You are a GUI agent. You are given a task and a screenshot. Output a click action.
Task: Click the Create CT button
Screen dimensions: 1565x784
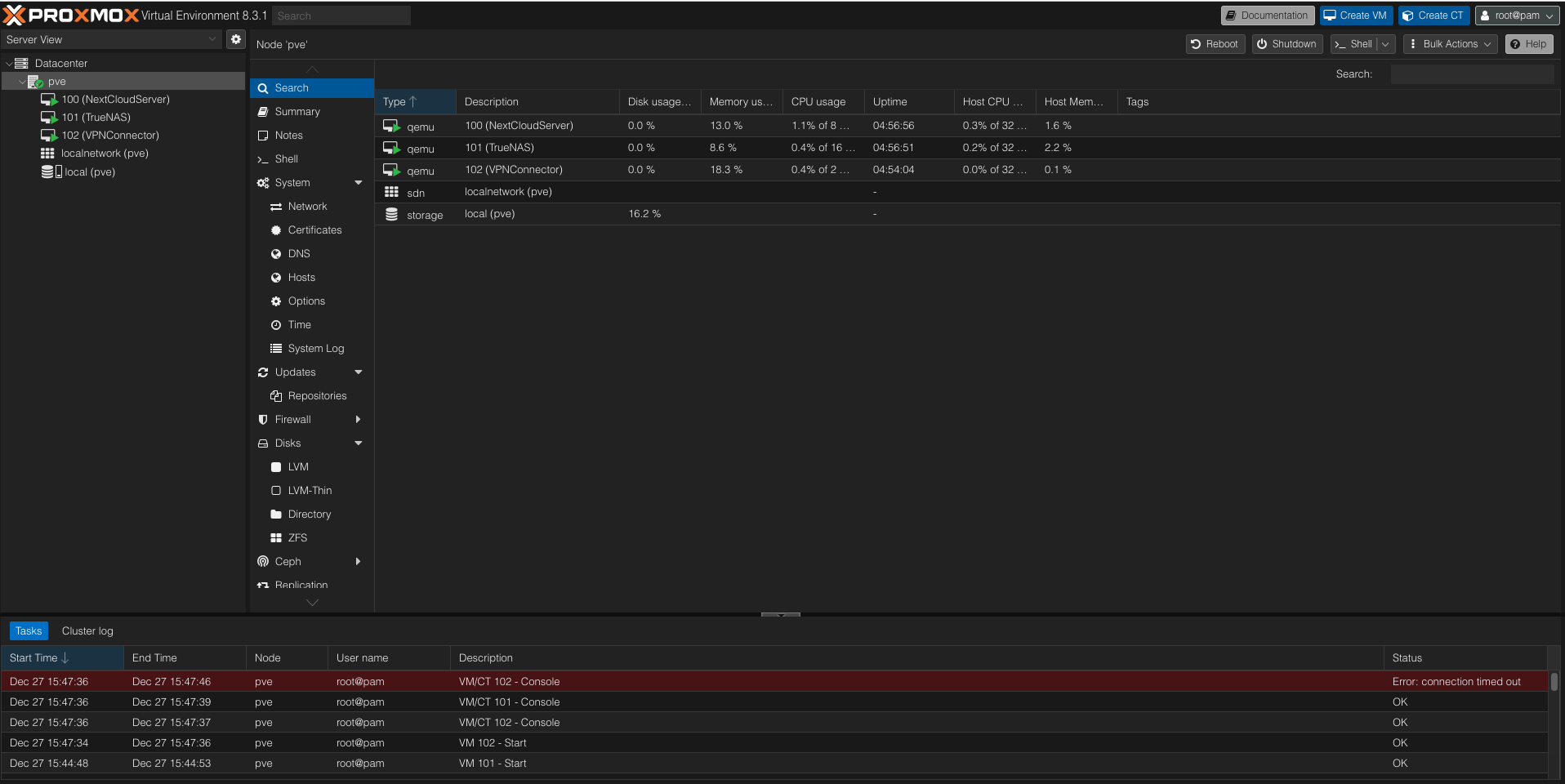[1433, 16]
